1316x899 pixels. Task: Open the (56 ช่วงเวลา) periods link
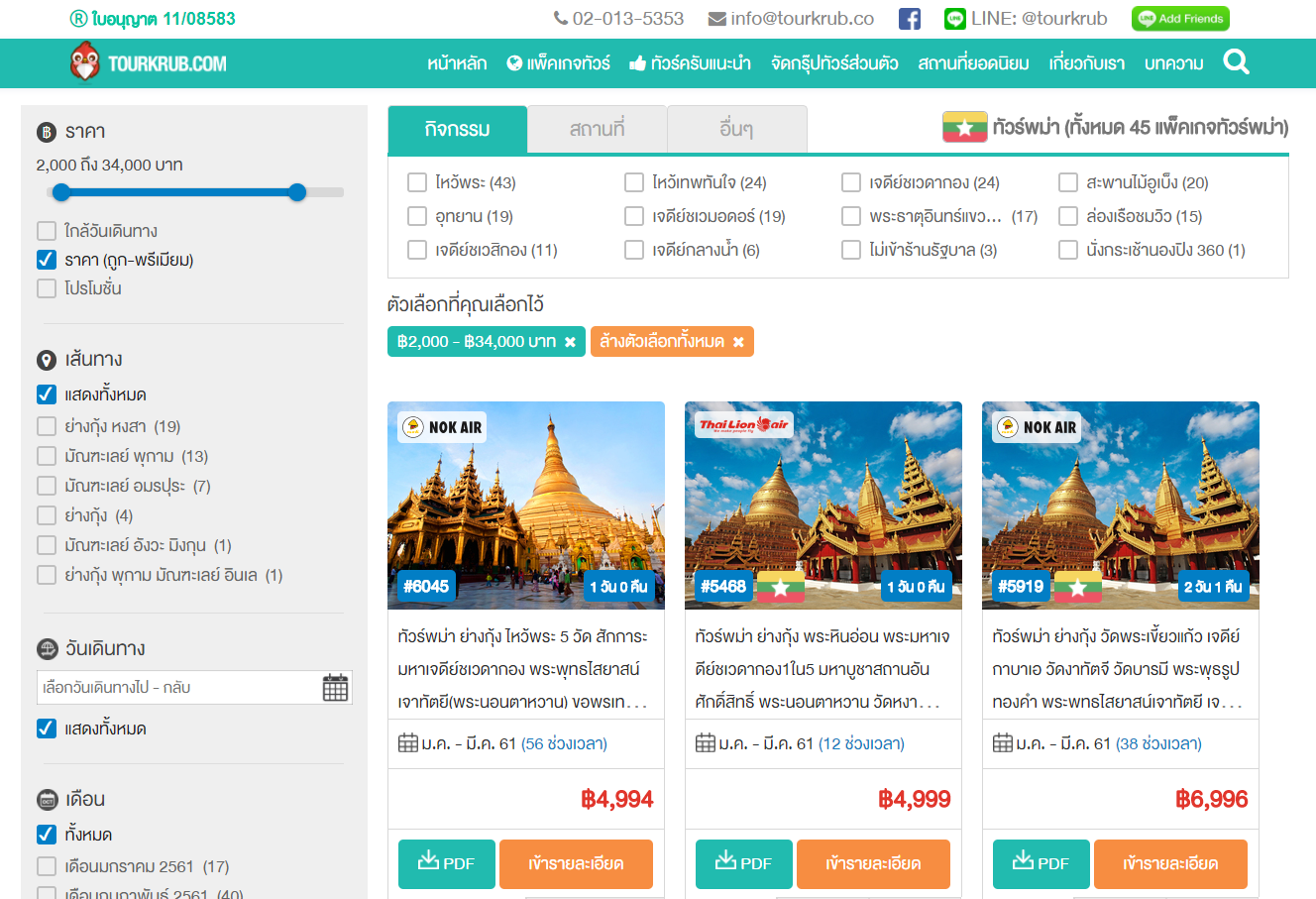(x=564, y=743)
